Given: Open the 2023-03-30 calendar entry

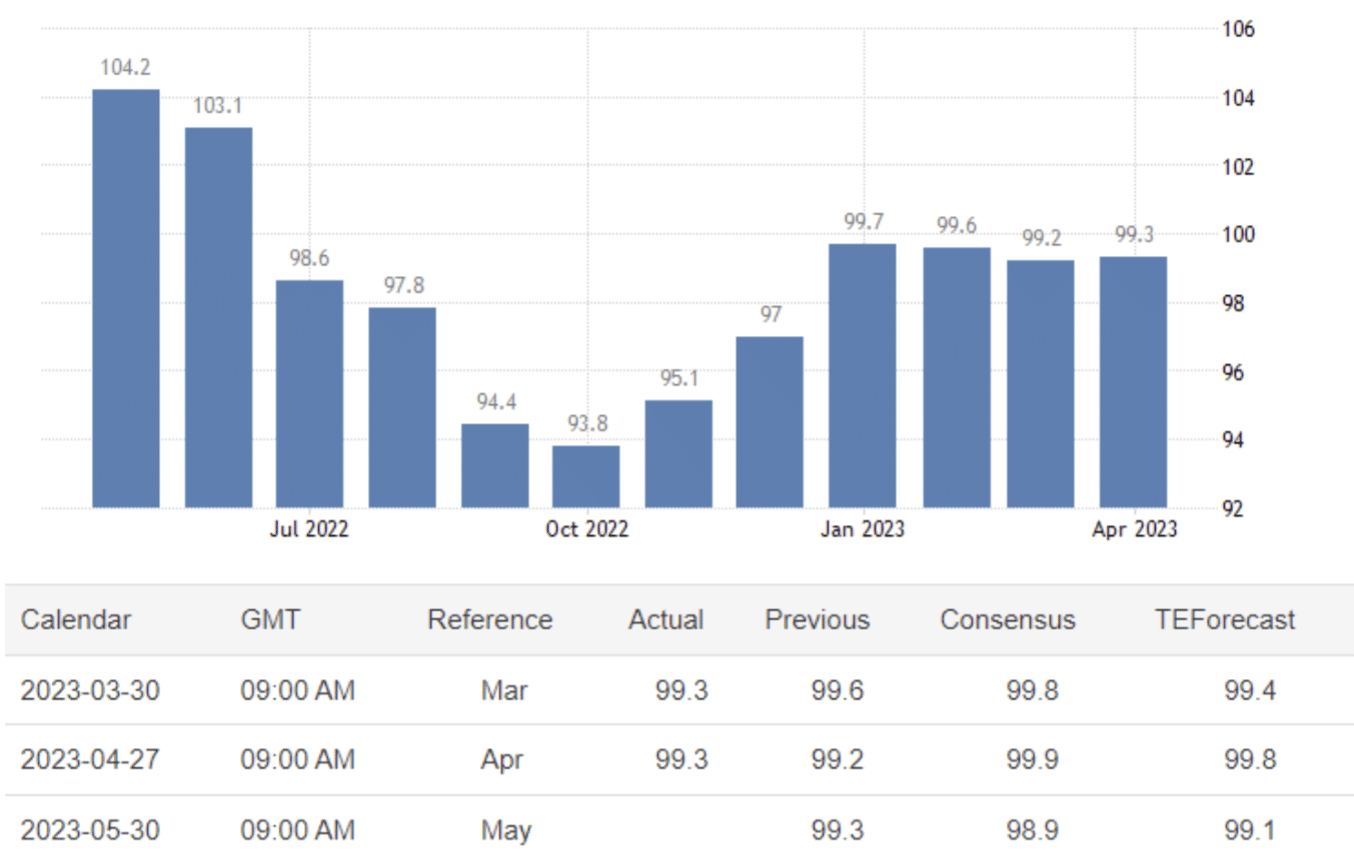Looking at the screenshot, I should 90,690.
